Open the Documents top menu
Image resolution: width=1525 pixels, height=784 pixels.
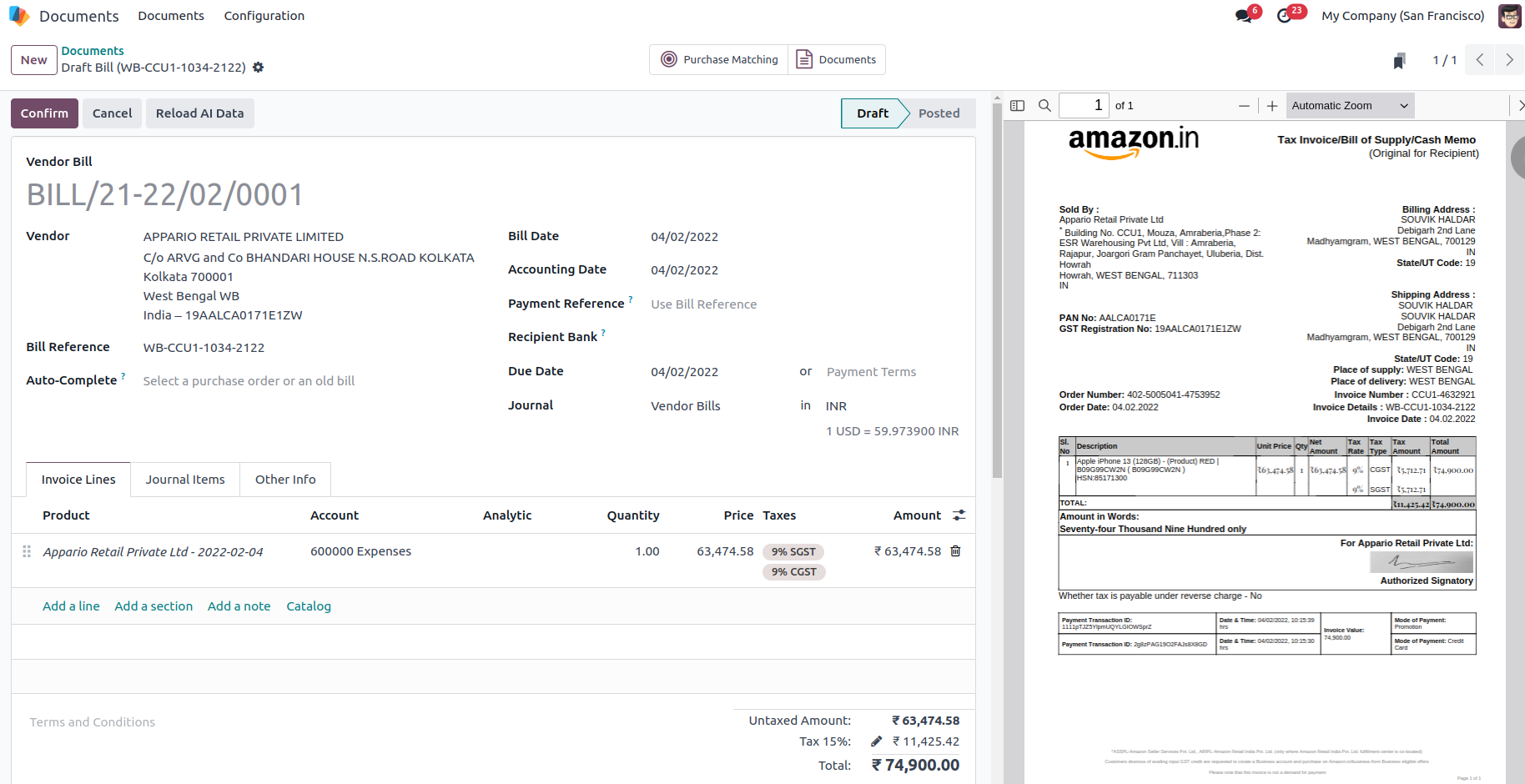tap(171, 16)
